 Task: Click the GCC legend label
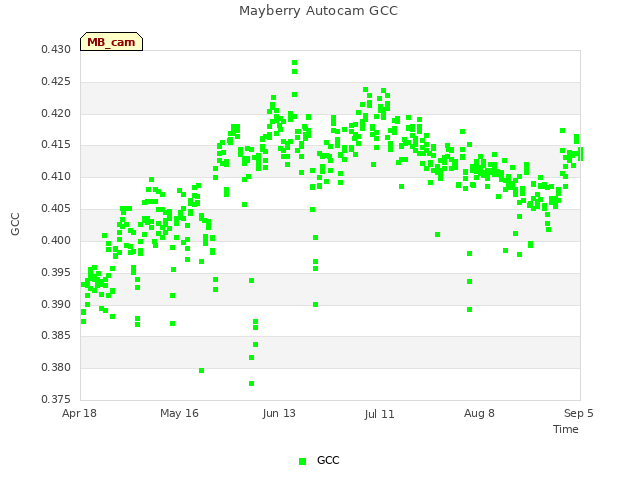click(x=328, y=460)
